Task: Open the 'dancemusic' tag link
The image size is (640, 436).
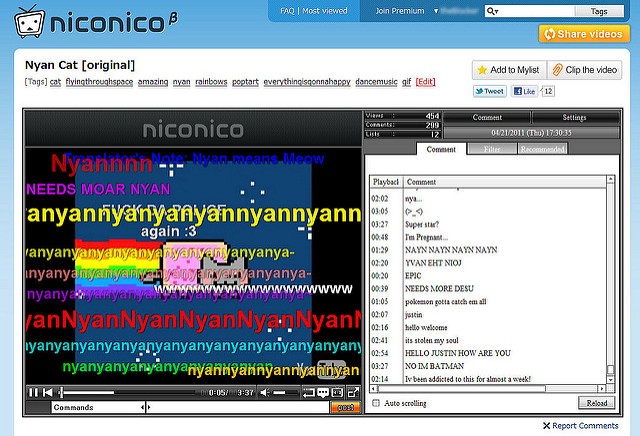Action: point(376,82)
